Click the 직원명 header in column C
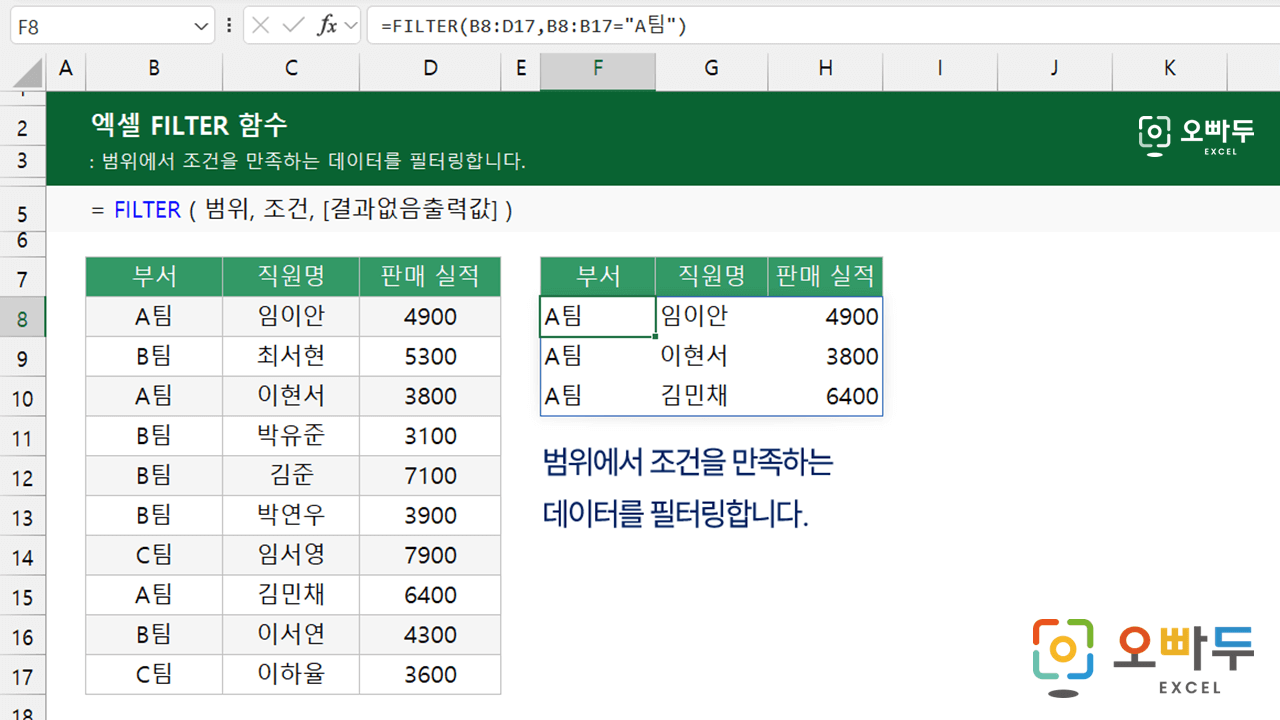 tap(291, 276)
